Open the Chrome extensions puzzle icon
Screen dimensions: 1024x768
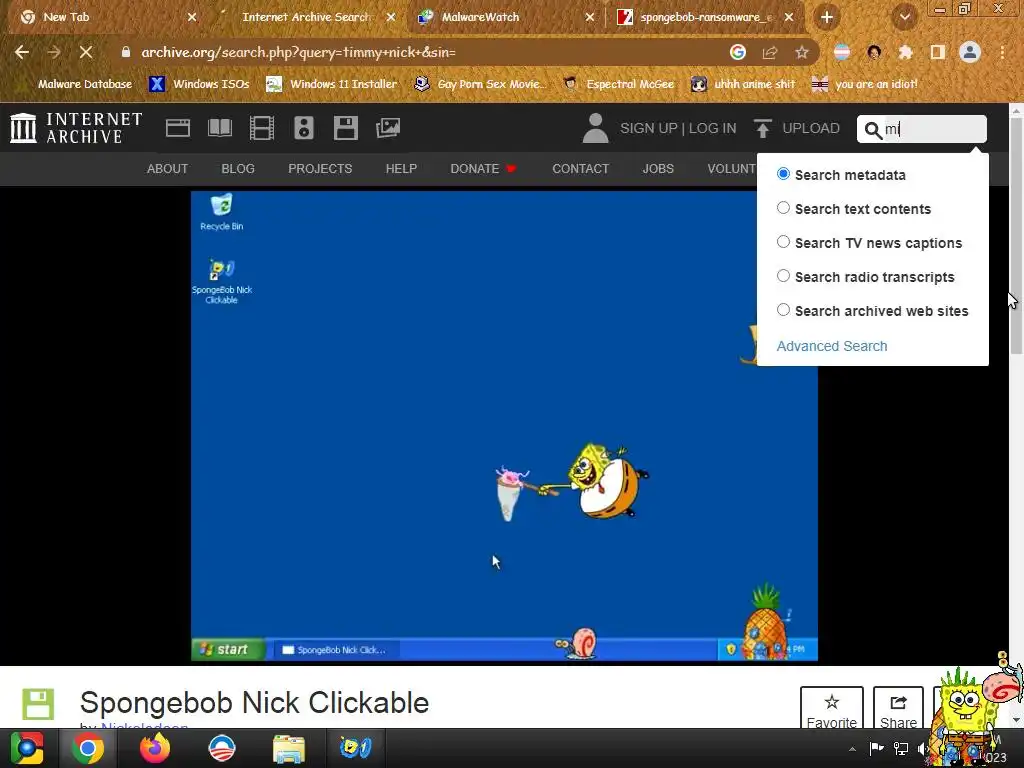(906, 52)
